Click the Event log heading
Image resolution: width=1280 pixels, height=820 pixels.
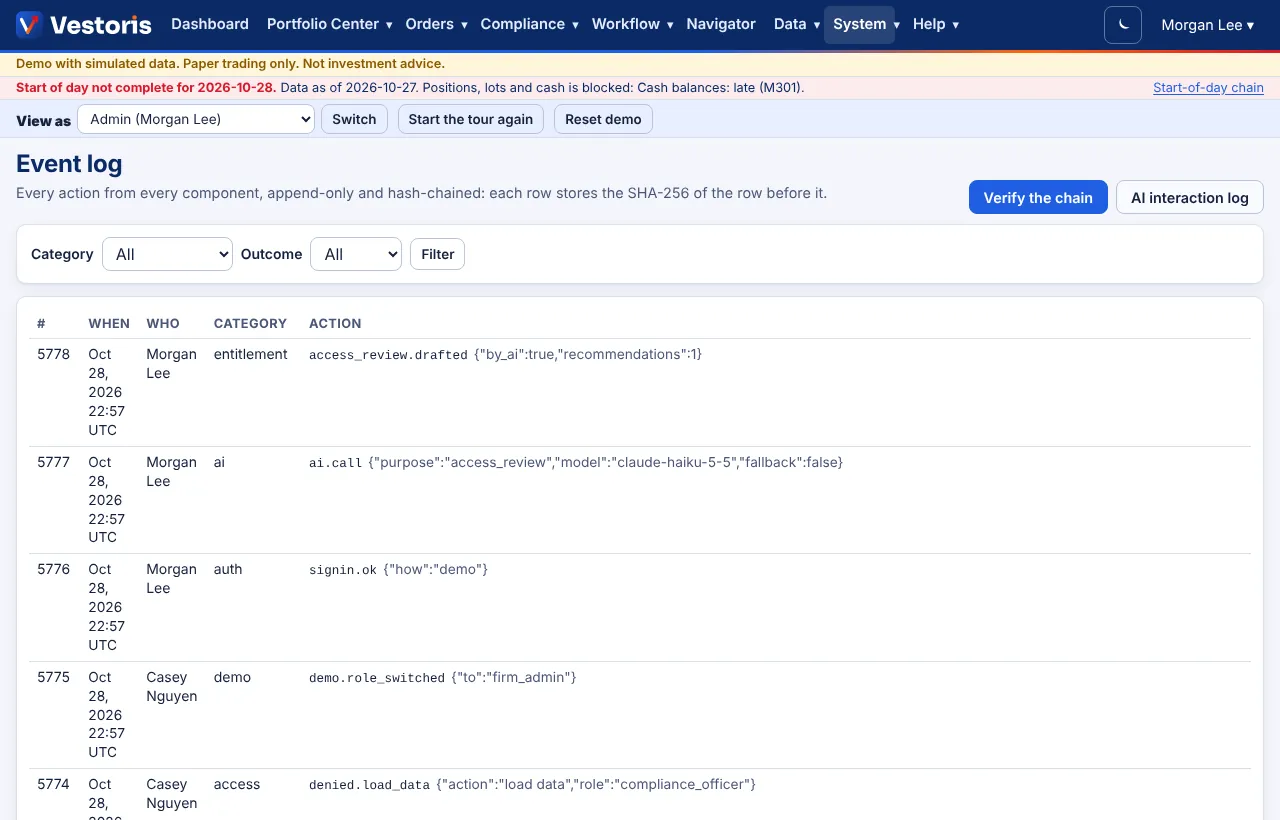[69, 163]
